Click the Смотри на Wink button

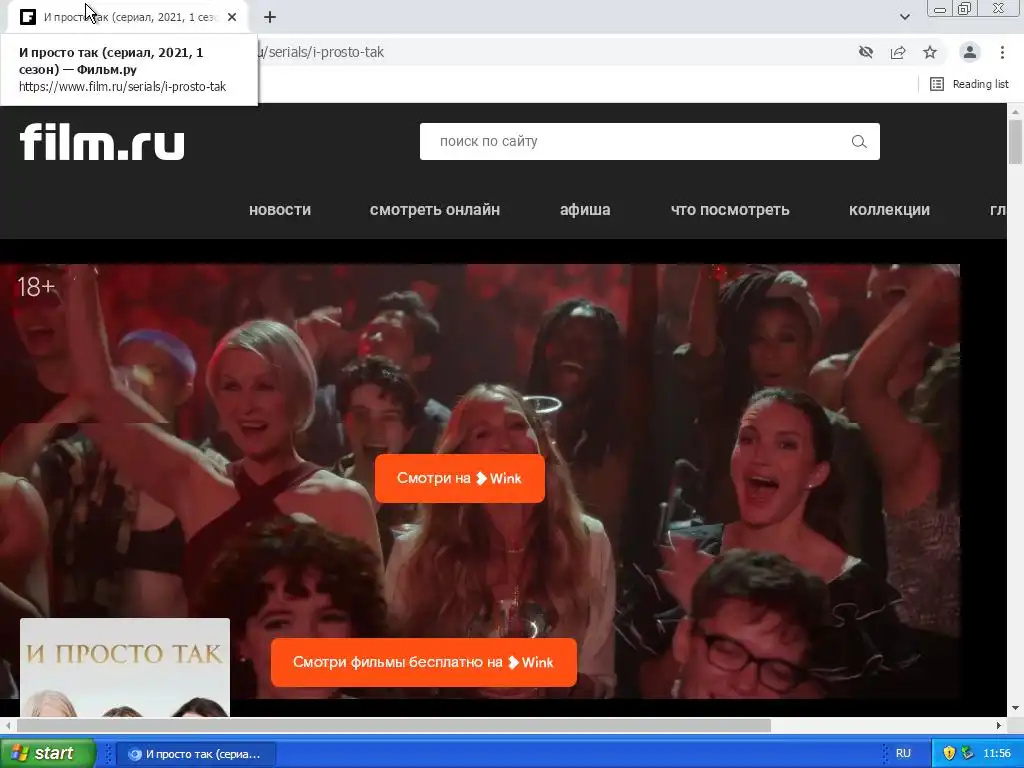click(x=460, y=479)
